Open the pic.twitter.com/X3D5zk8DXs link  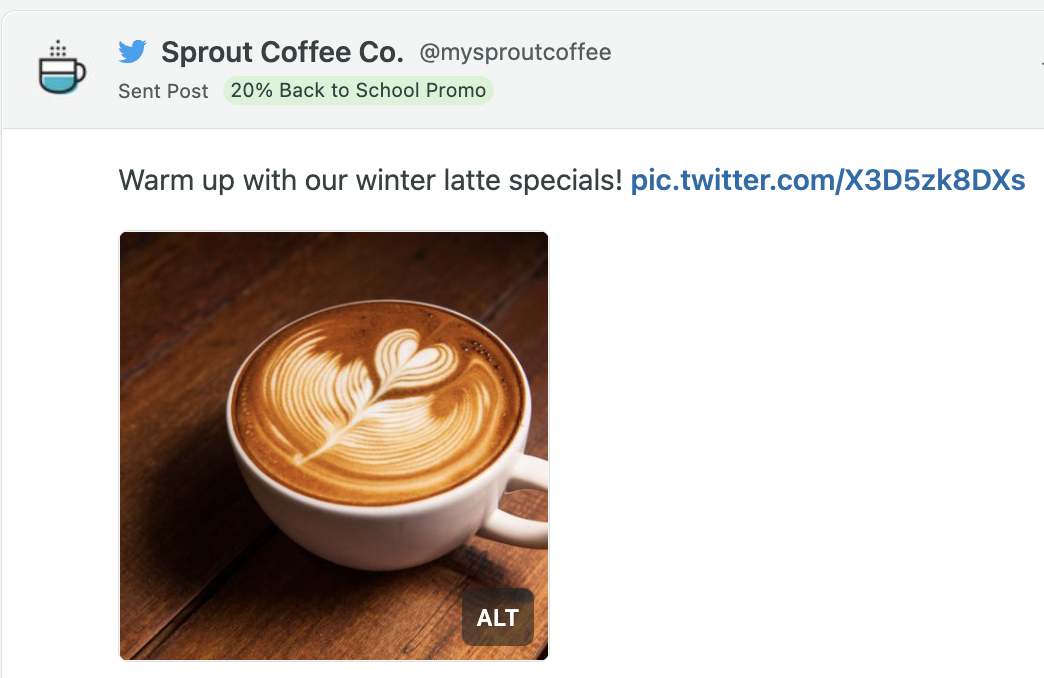828,180
